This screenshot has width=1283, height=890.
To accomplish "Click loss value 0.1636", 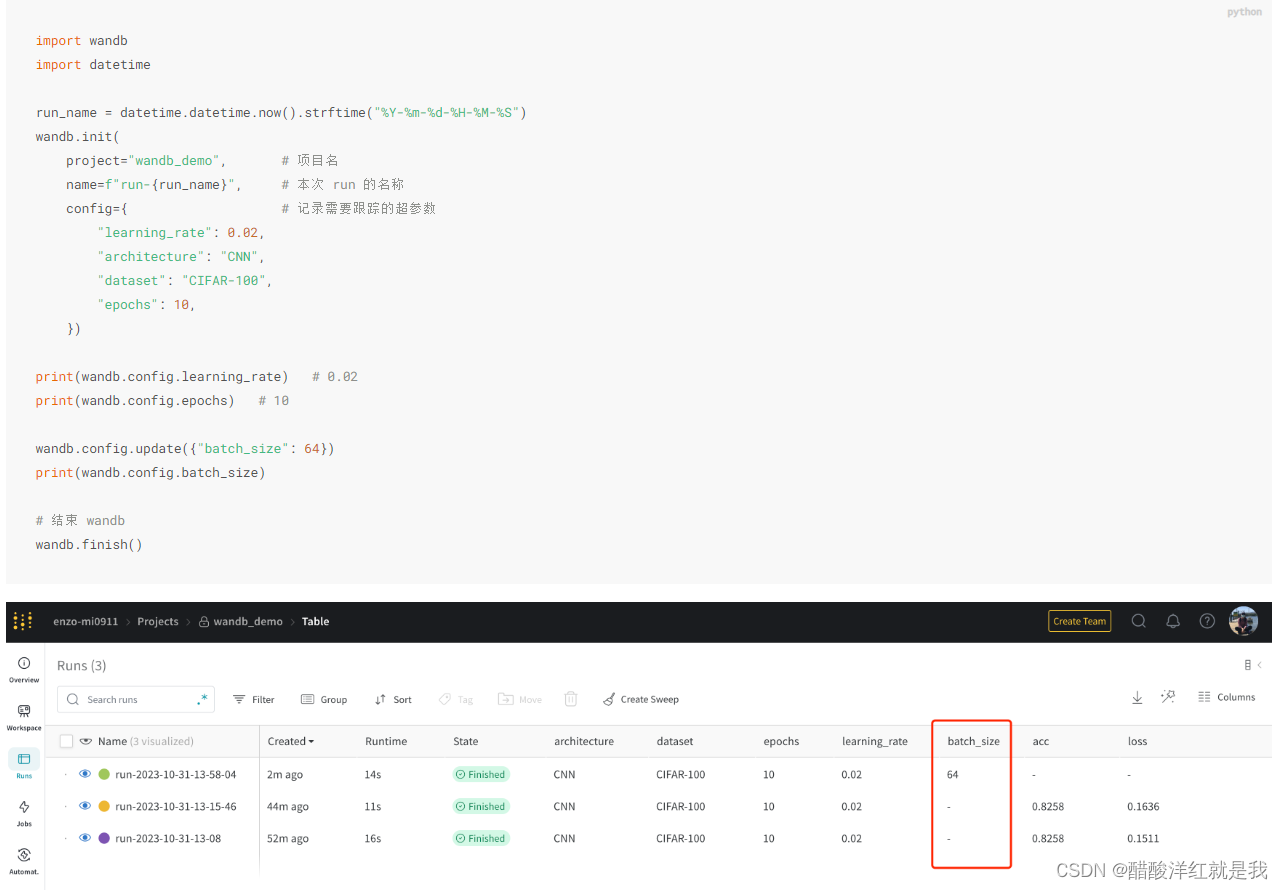I will click(1143, 806).
